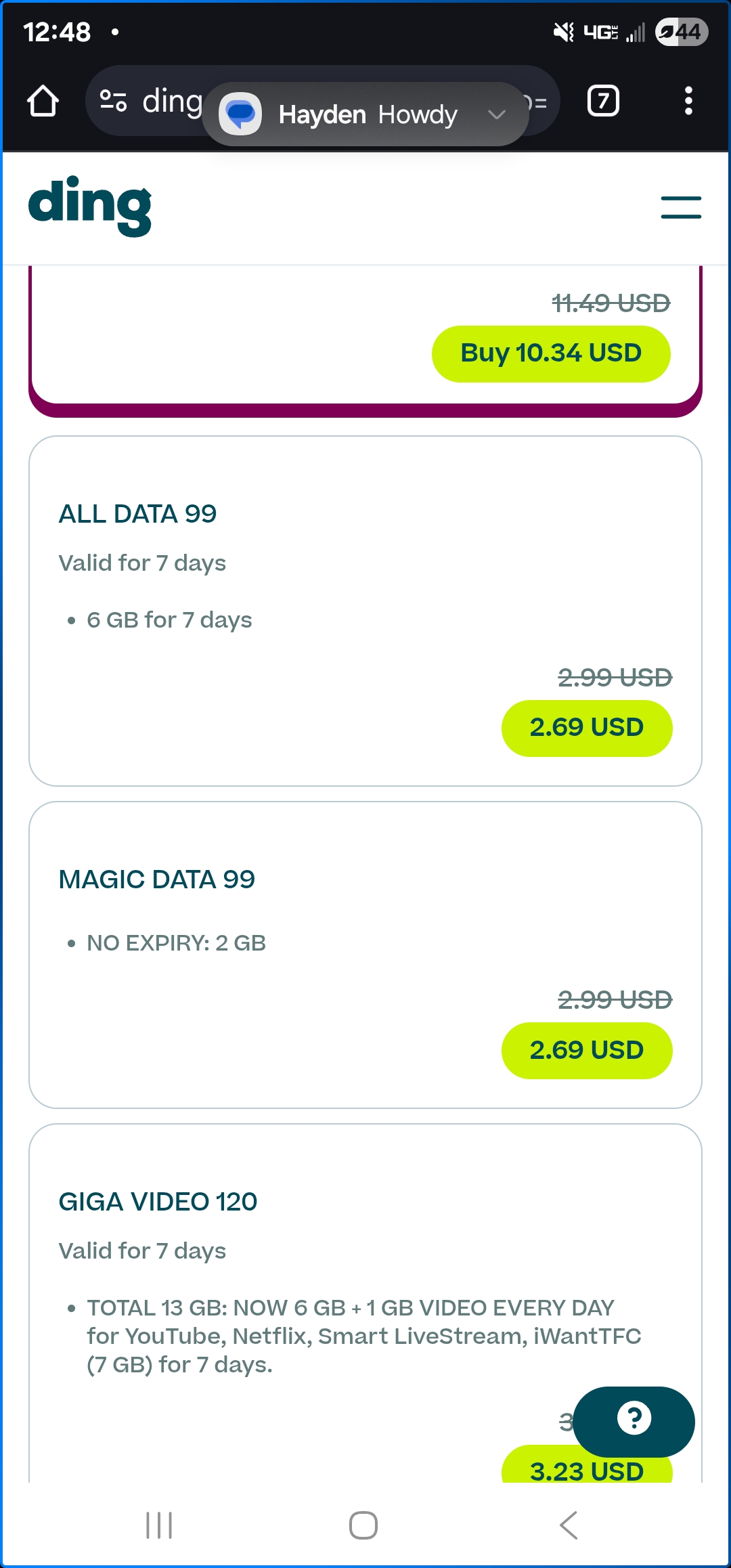The image size is (731, 1568).
Task: Open the ding hamburger menu
Action: [x=680, y=207]
